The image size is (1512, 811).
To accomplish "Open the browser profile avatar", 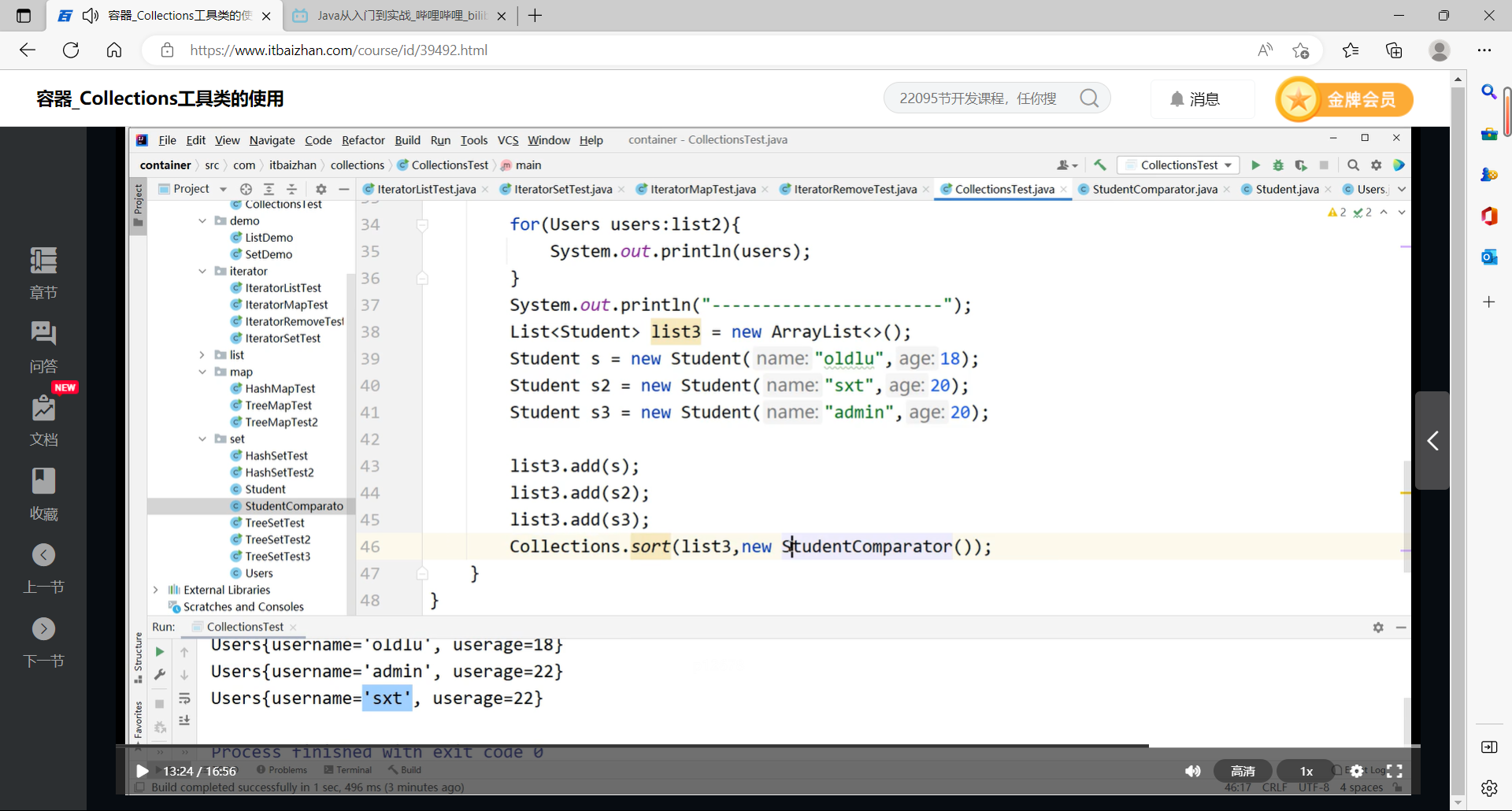I will click(x=1440, y=50).
